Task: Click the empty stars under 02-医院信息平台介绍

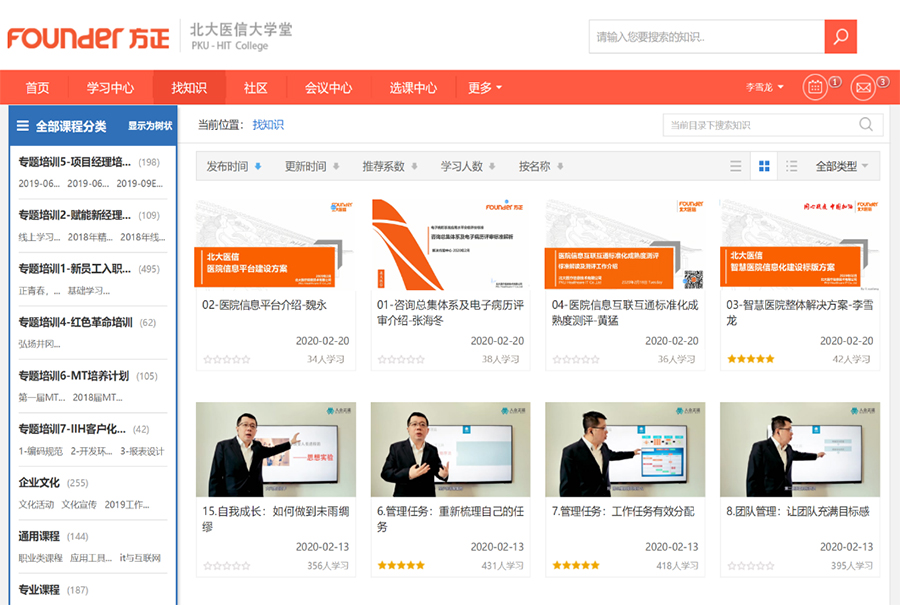Action: point(227,359)
